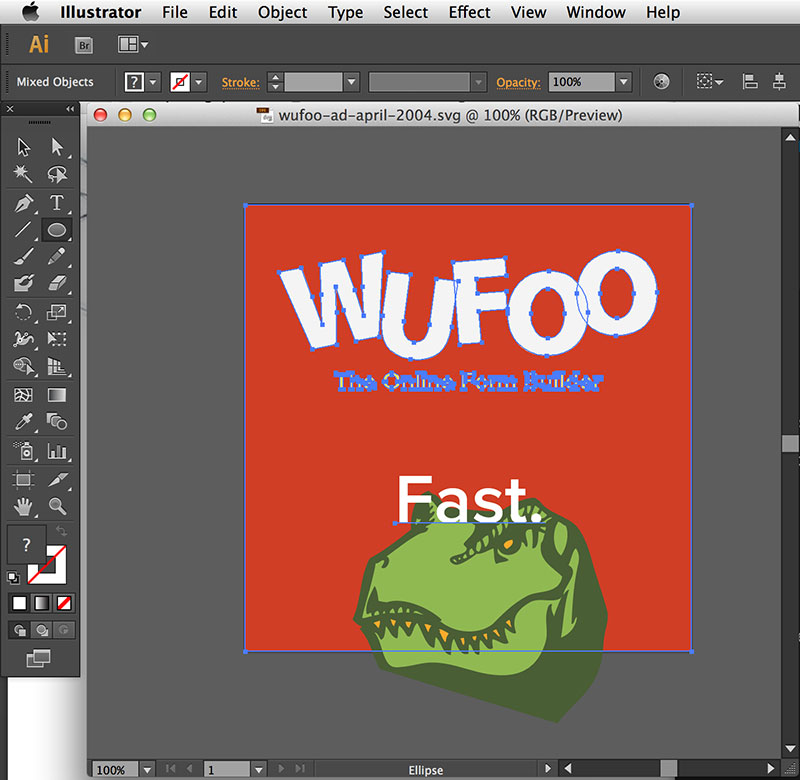Select the Gradient tool
This screenshot has width=800, height=780.
(x=57, y=395)
